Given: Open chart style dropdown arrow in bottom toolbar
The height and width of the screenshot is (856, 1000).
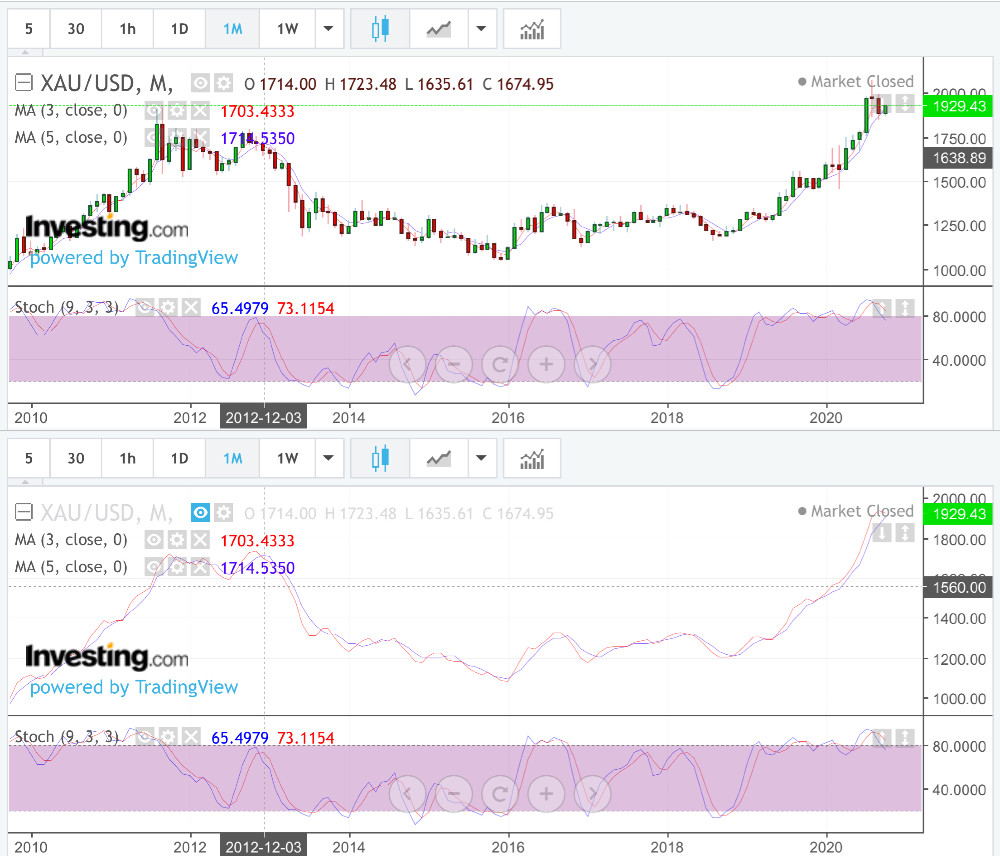Looking at the screenshot, I should [482, 459].
